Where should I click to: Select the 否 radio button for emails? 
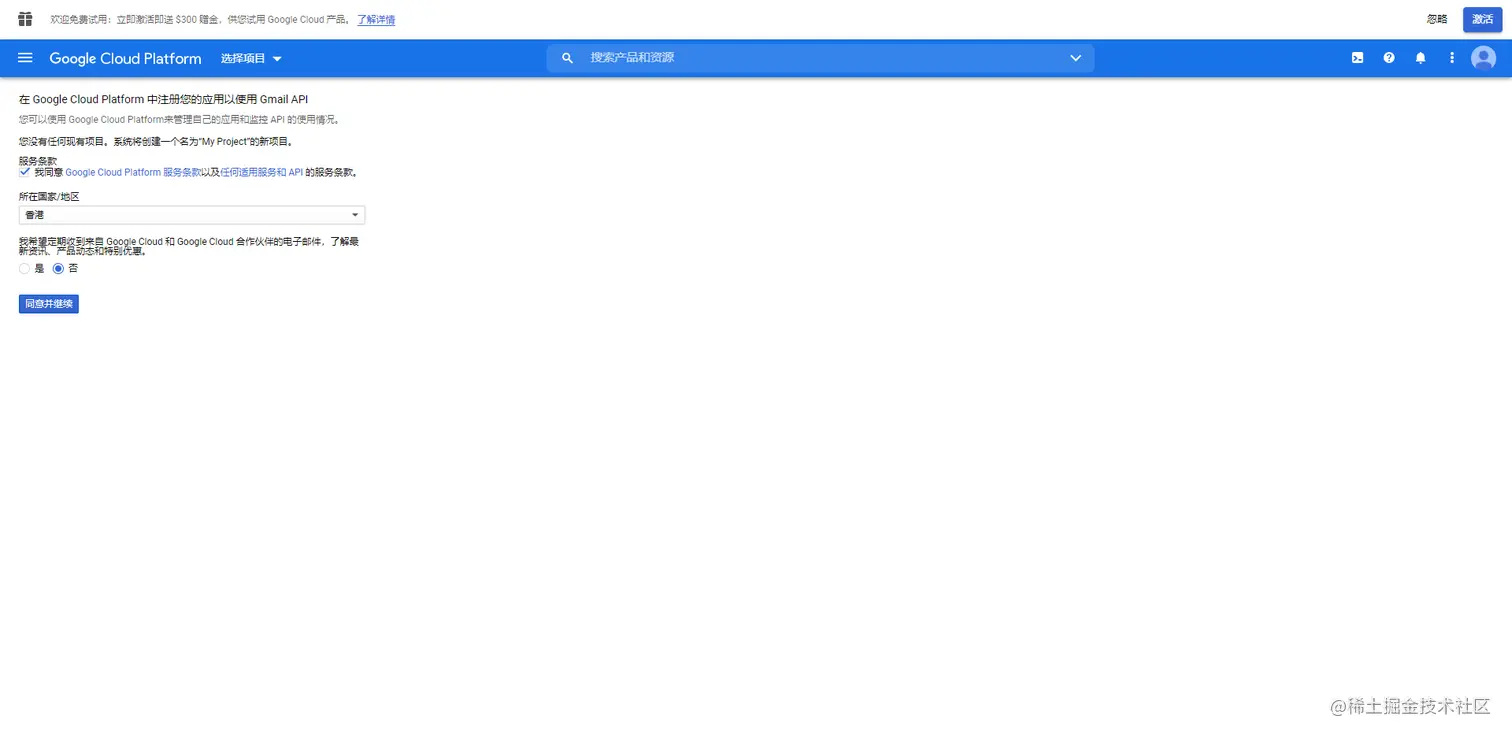coord(58,269)
